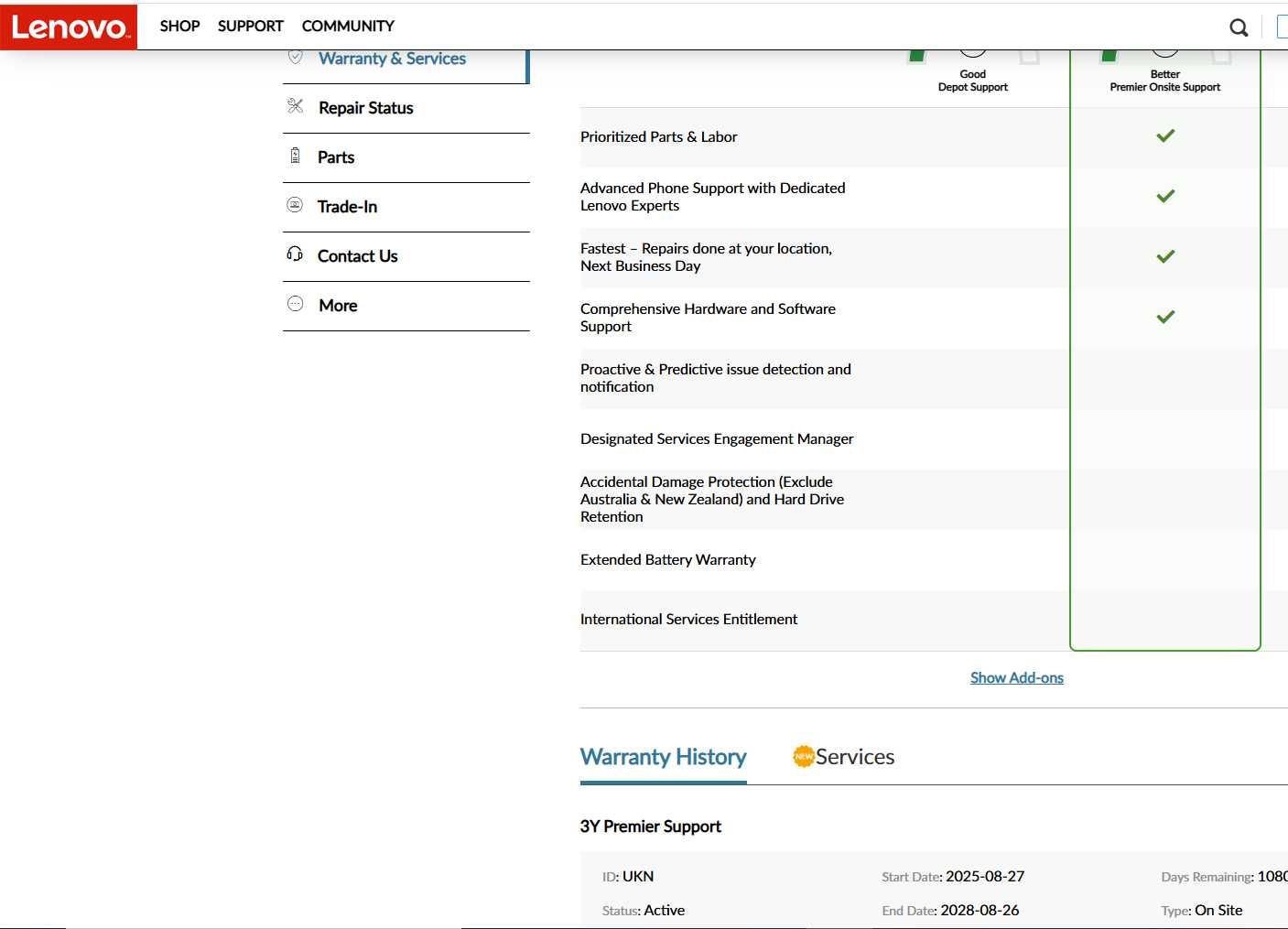This screenshot has height=929, width=1288.
Task: Click the orange NEW badge beside Services
Action: pos(803,756)
